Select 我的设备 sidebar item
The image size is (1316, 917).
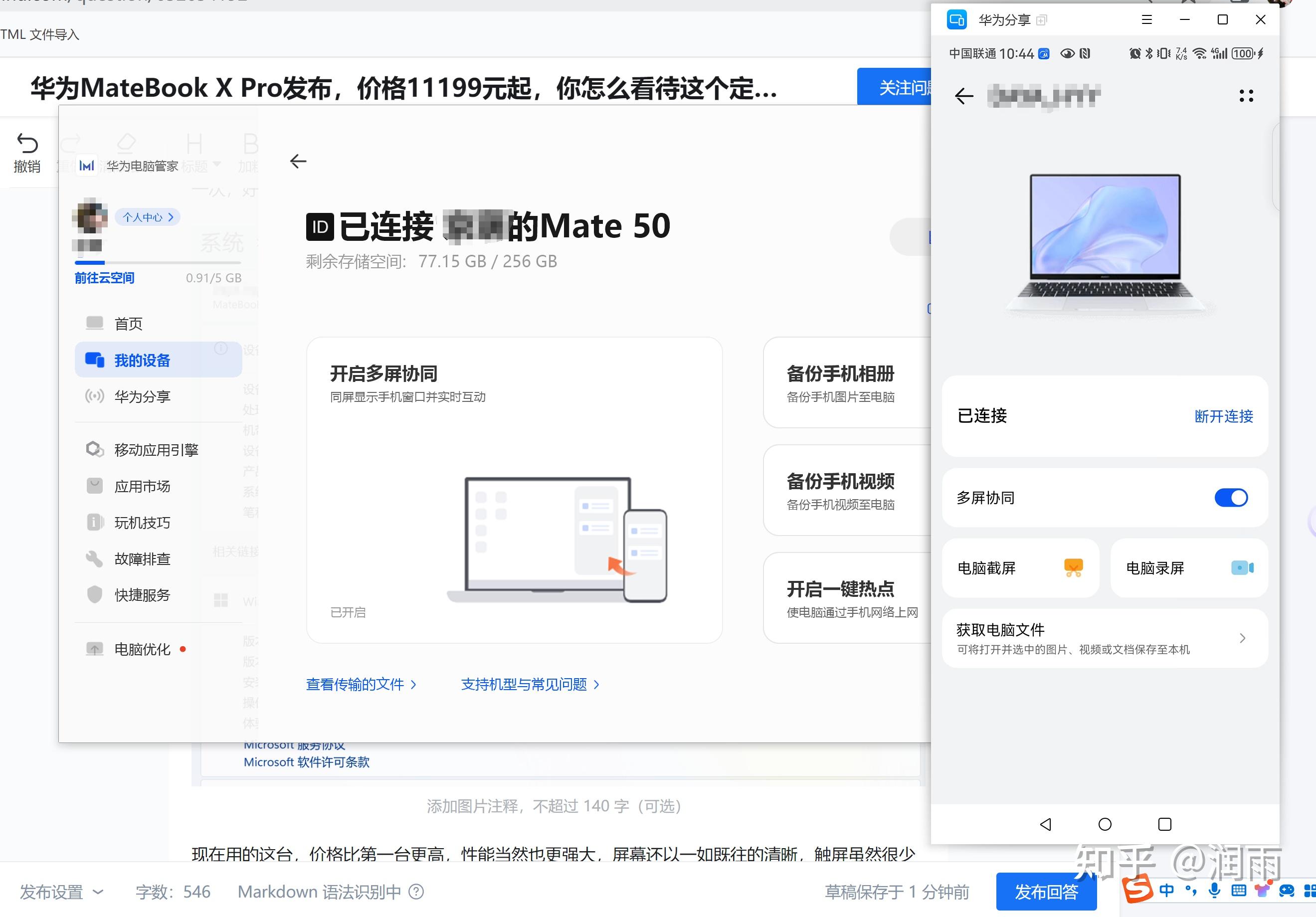pos(158,360)
